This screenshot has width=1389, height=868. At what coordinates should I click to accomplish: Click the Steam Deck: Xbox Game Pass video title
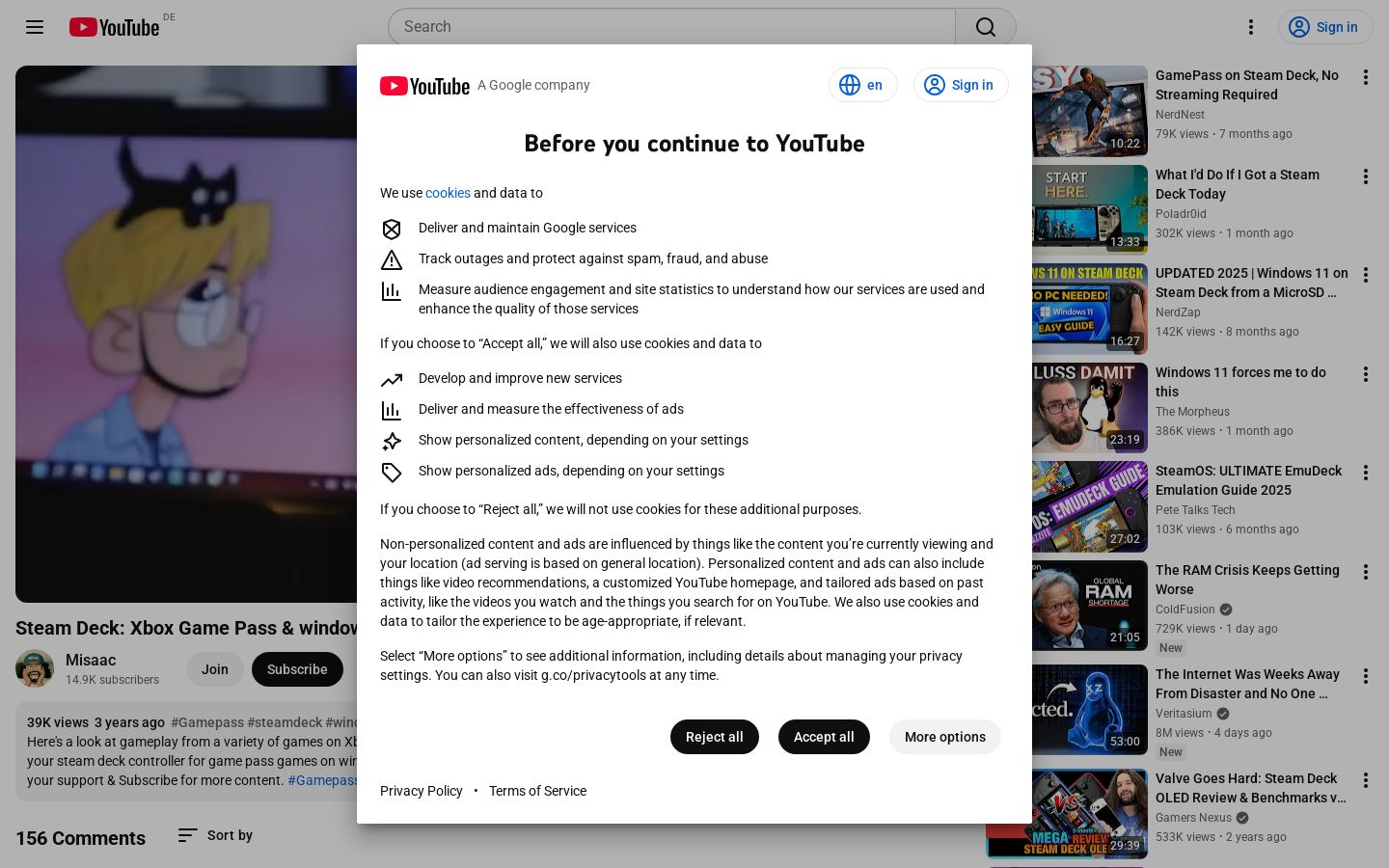click(186, 628)
